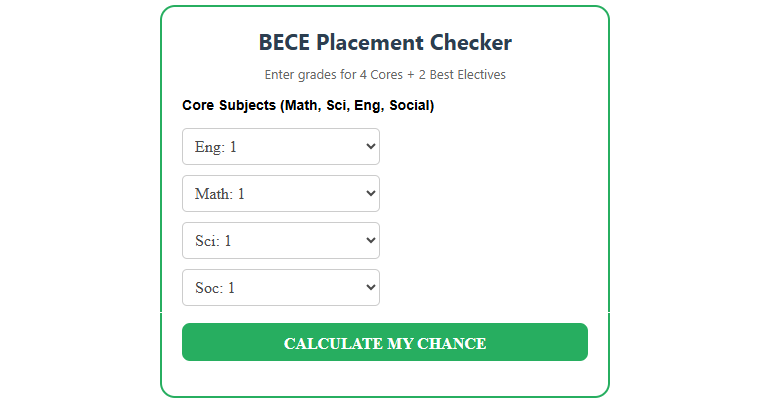Open the Eng grade dropdown
The image size is (770, 409).
tap(280, 147)
